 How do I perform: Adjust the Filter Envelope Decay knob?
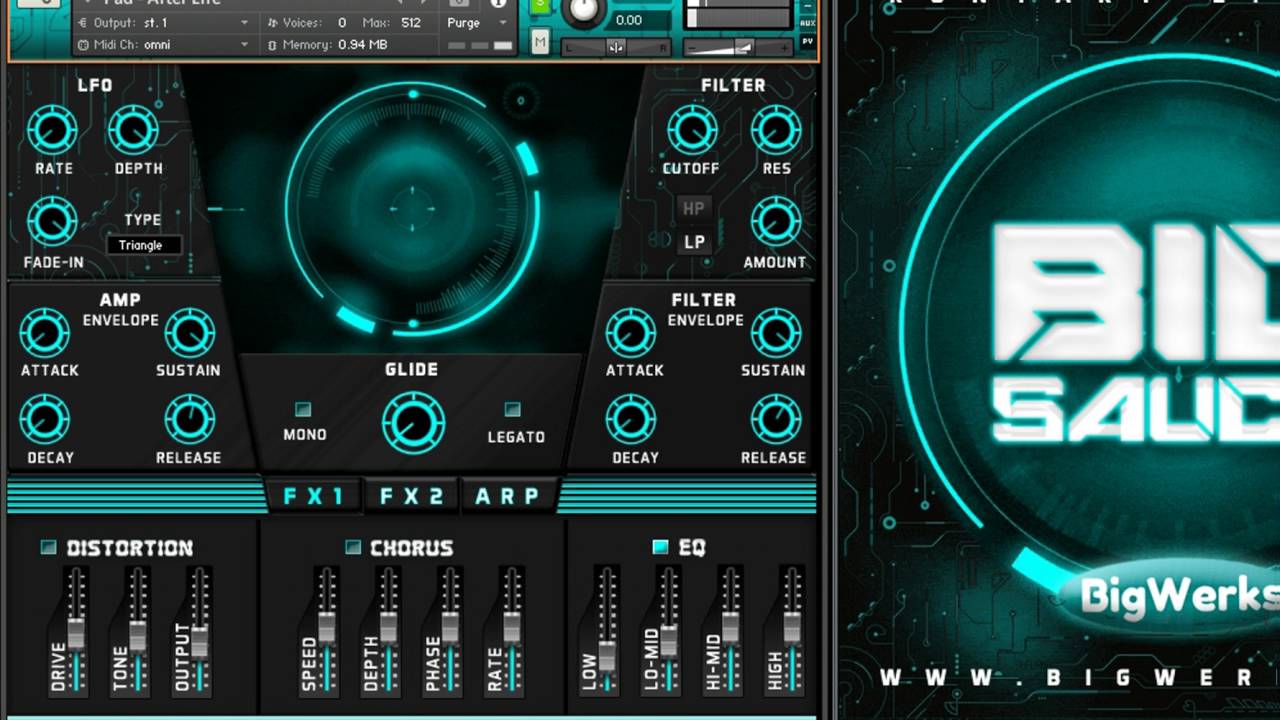[631, 419]
